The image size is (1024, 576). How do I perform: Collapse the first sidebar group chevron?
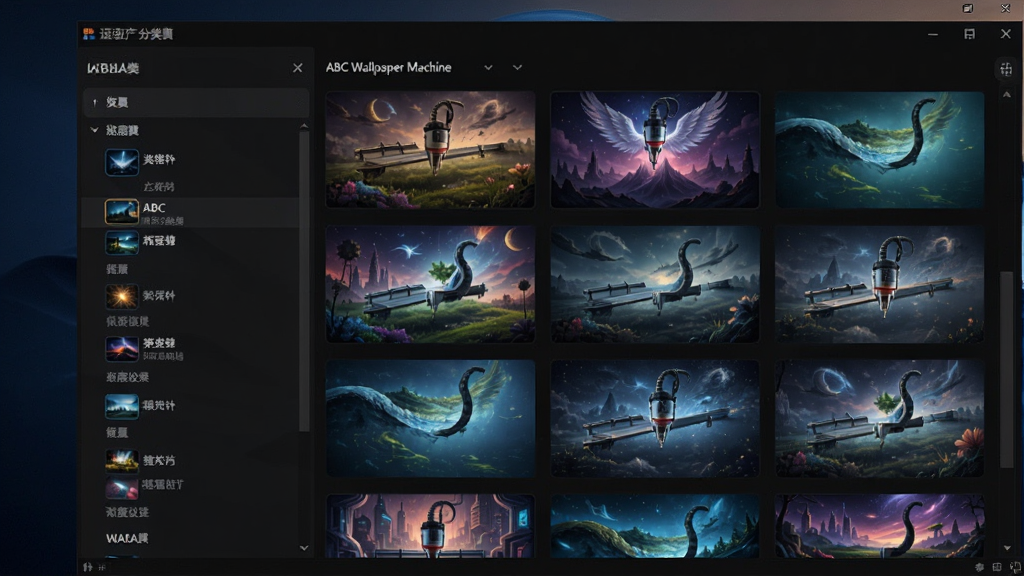pos(95,130)
